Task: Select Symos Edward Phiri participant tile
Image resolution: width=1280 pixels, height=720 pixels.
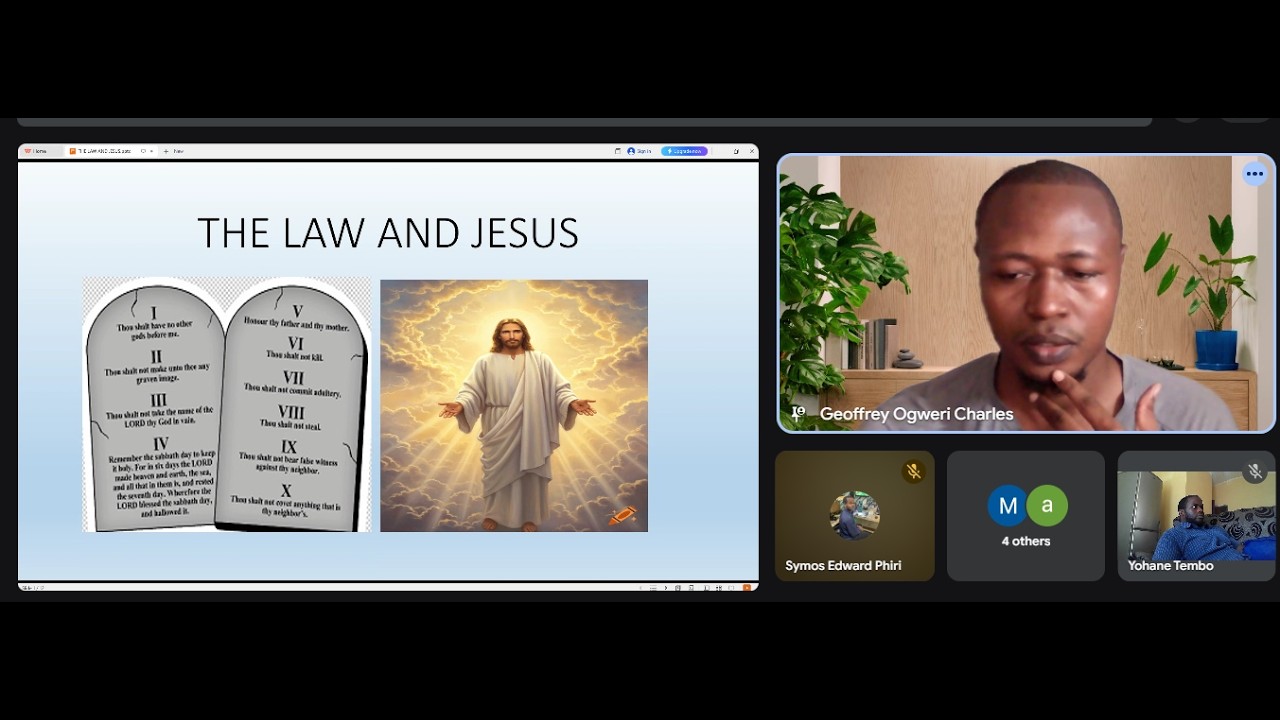Action: tap(855, 516)
